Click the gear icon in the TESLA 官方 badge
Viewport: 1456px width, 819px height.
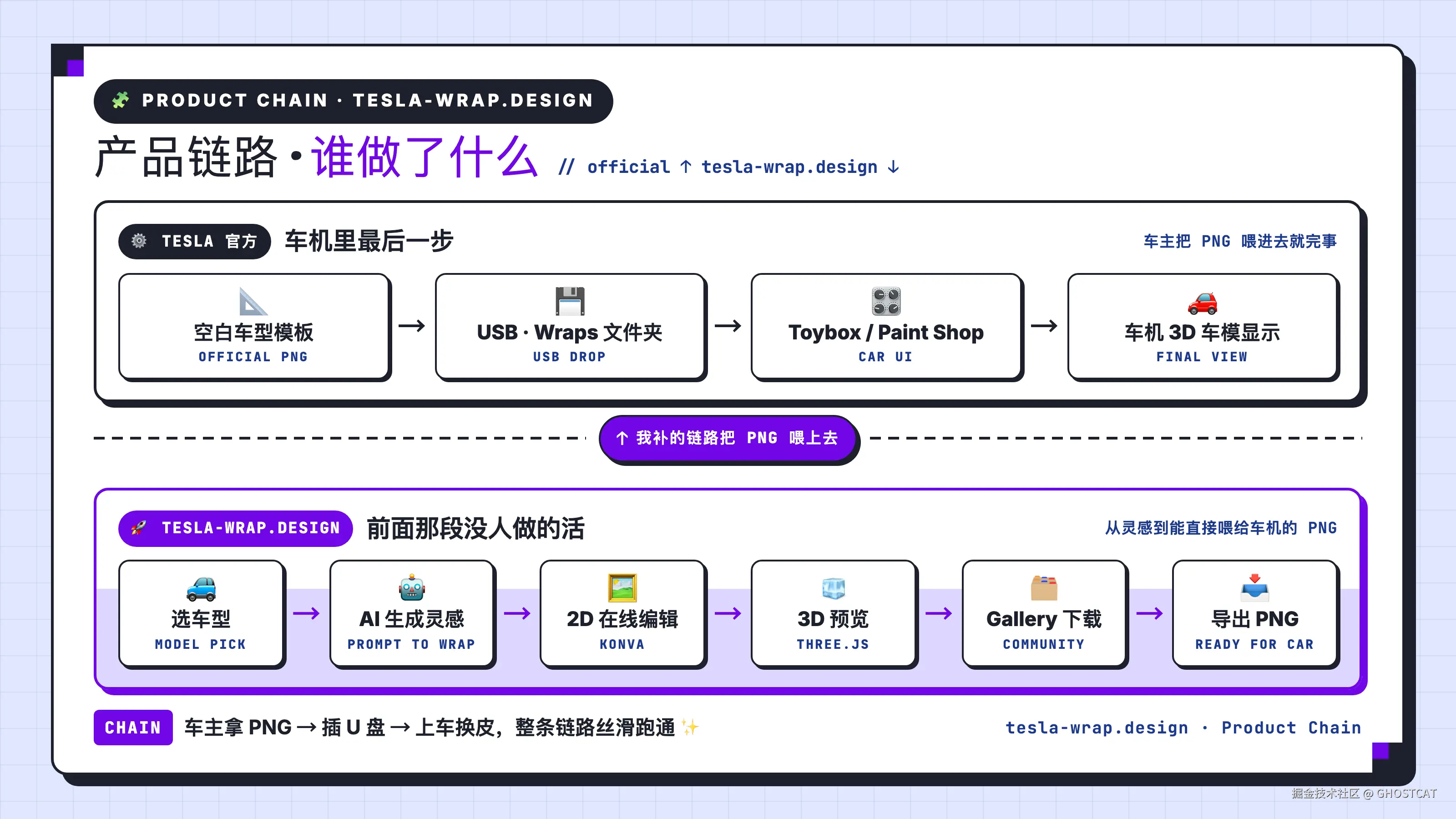tap(138, 241)
